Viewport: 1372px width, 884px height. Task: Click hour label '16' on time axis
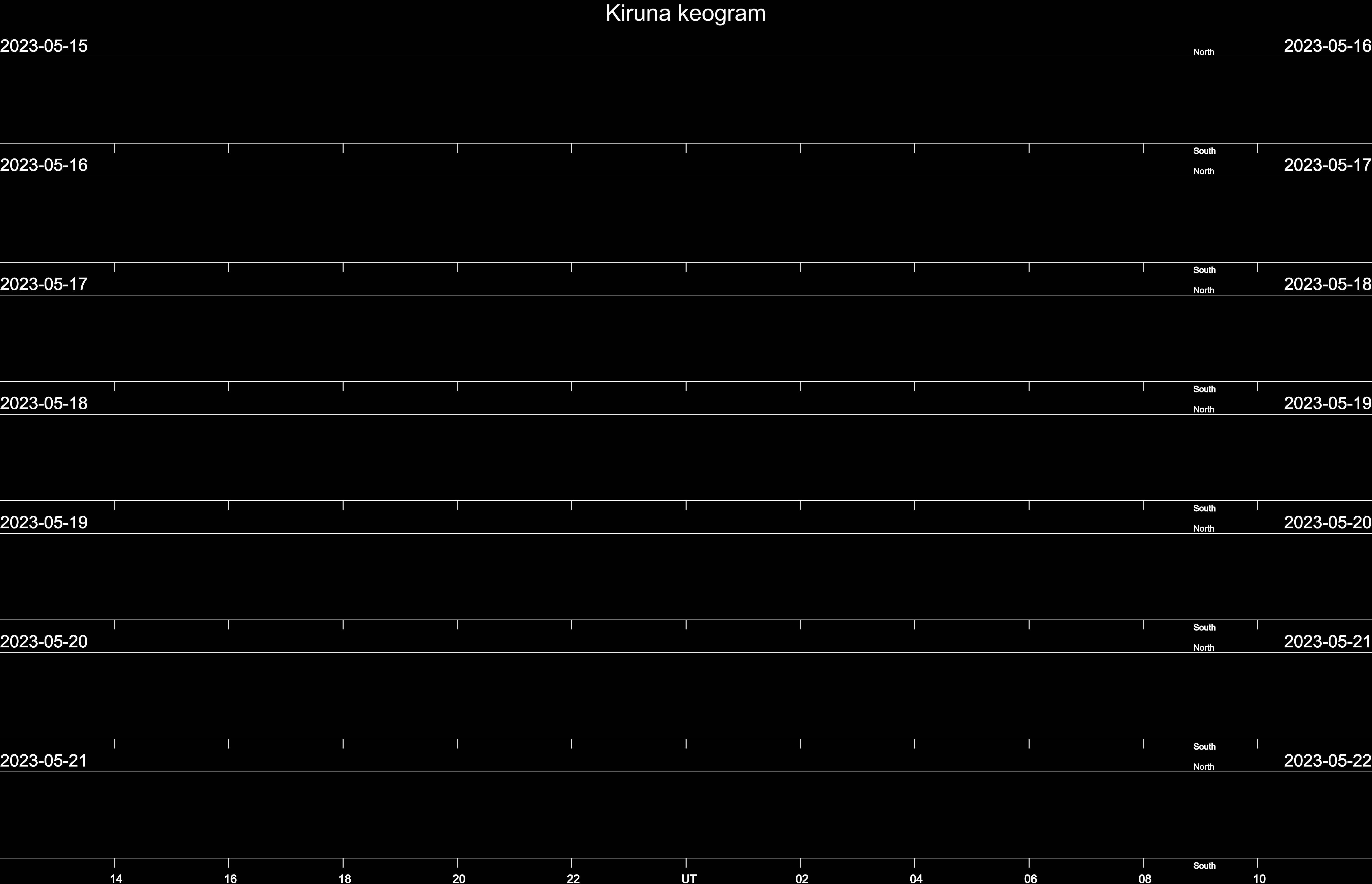click(x=230, y=878)
